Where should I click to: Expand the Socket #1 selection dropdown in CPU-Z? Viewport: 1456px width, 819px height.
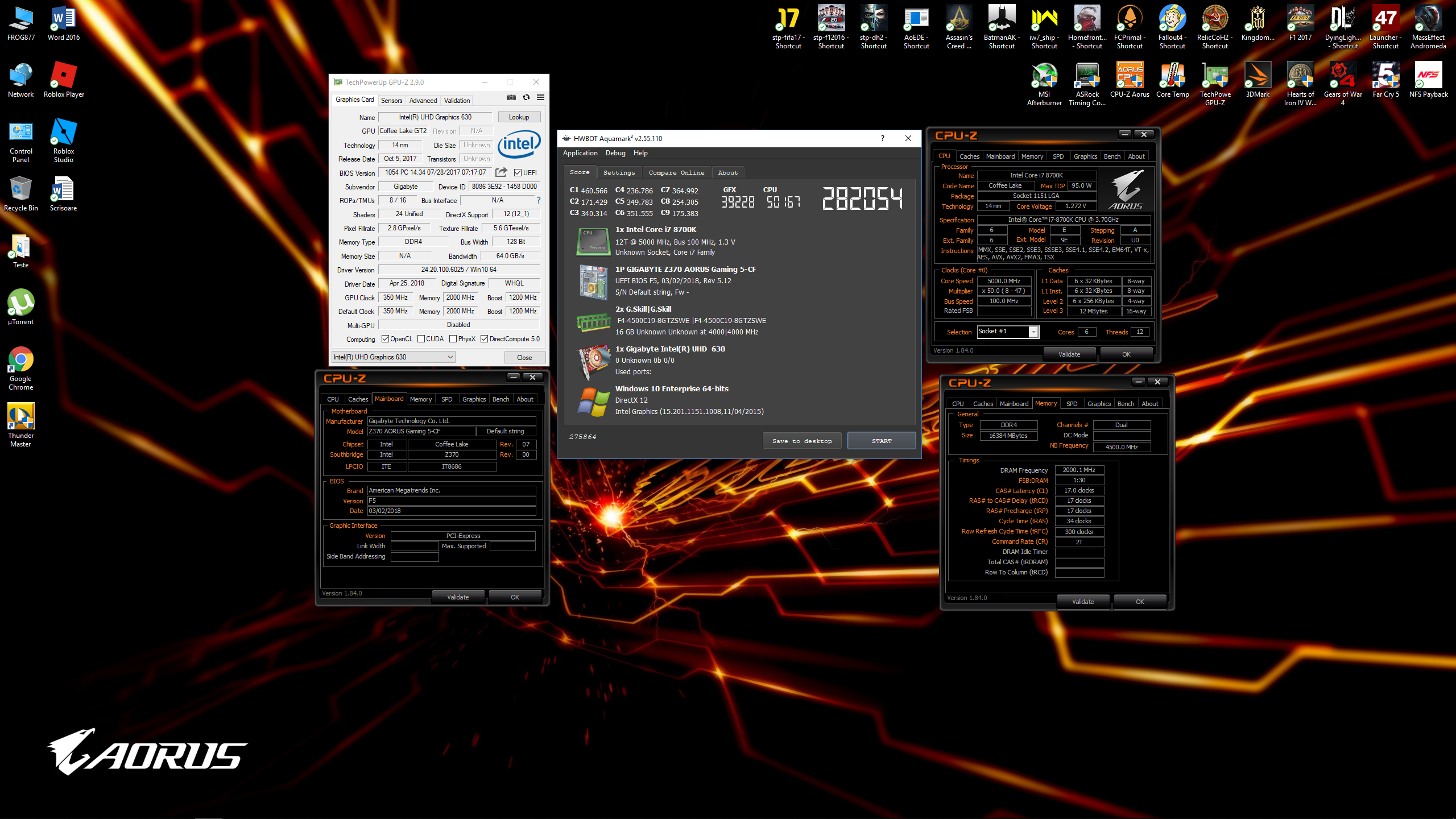(1033, 332)
